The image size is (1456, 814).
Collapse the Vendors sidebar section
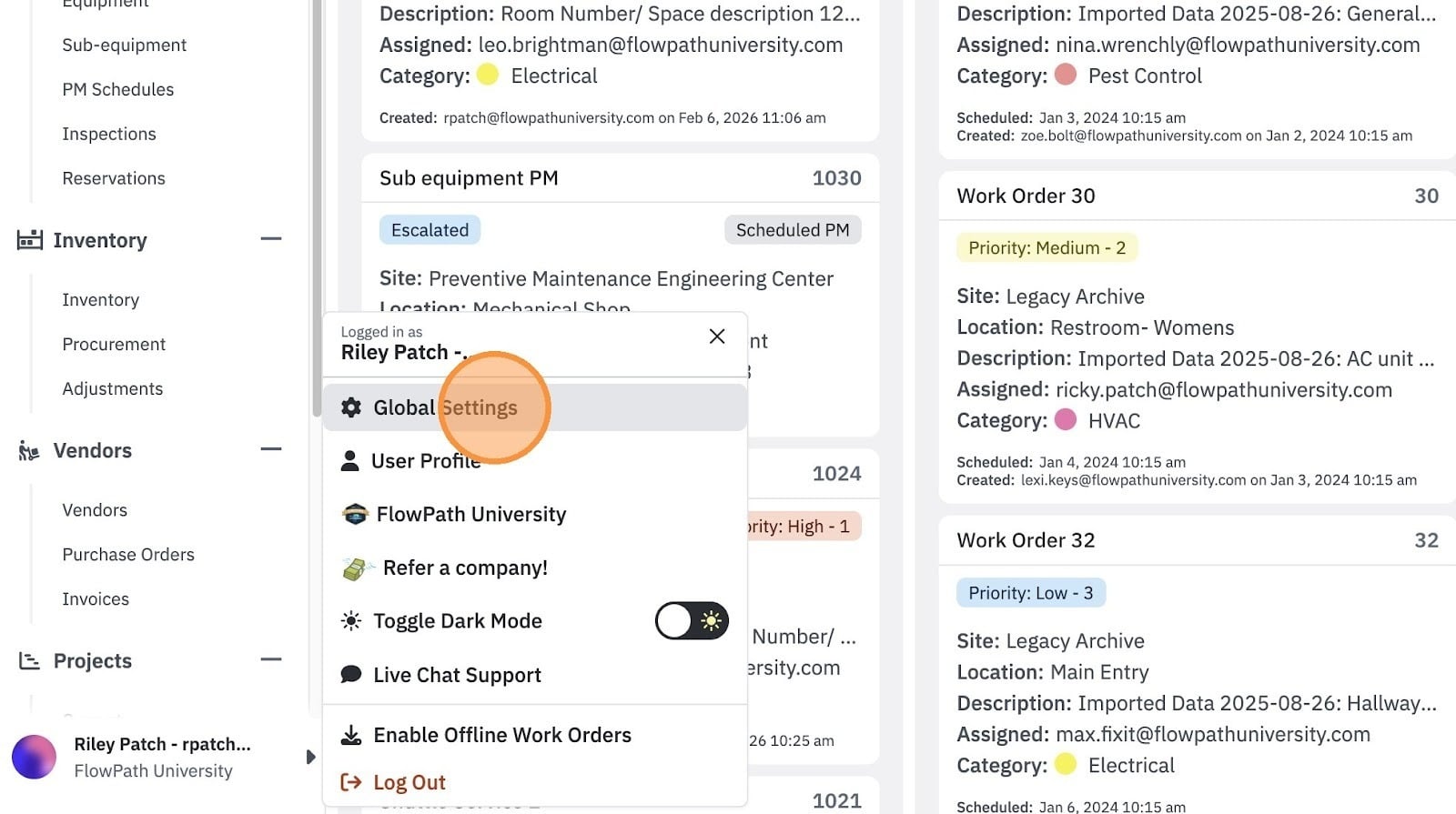coord(271,449)
